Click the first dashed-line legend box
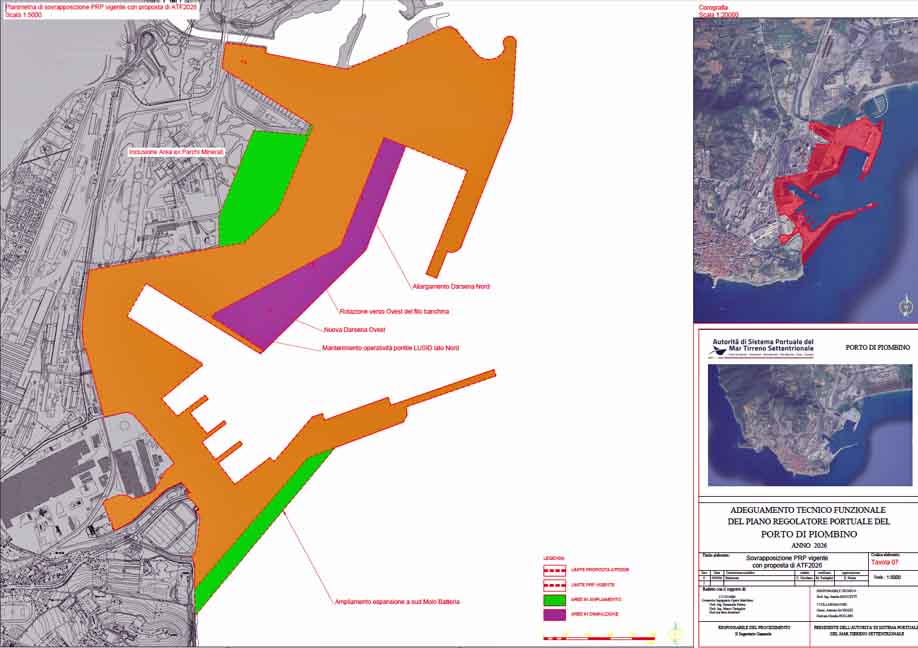This screenshot has height=648, width=918. (x=554, y=570)
